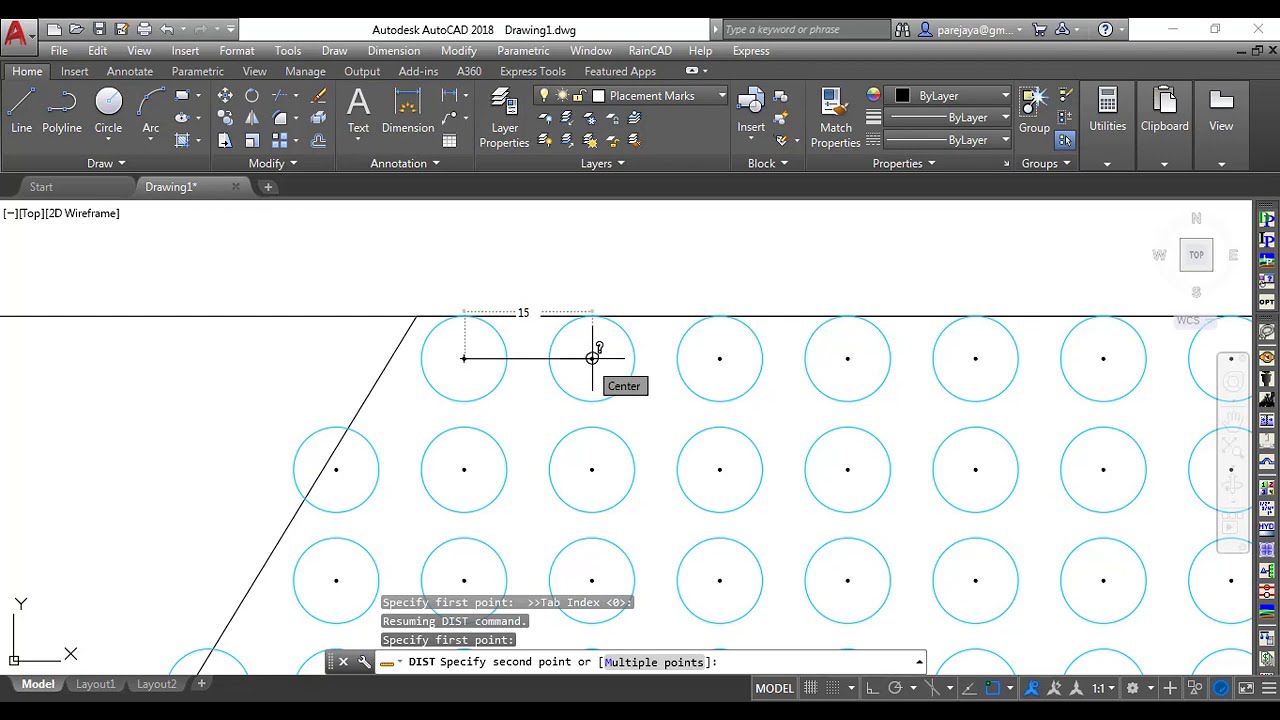Viewport: 1280px width, 720px height.
Task: Click the Table icon in Annotation
Action: click(x=450, y=141)
